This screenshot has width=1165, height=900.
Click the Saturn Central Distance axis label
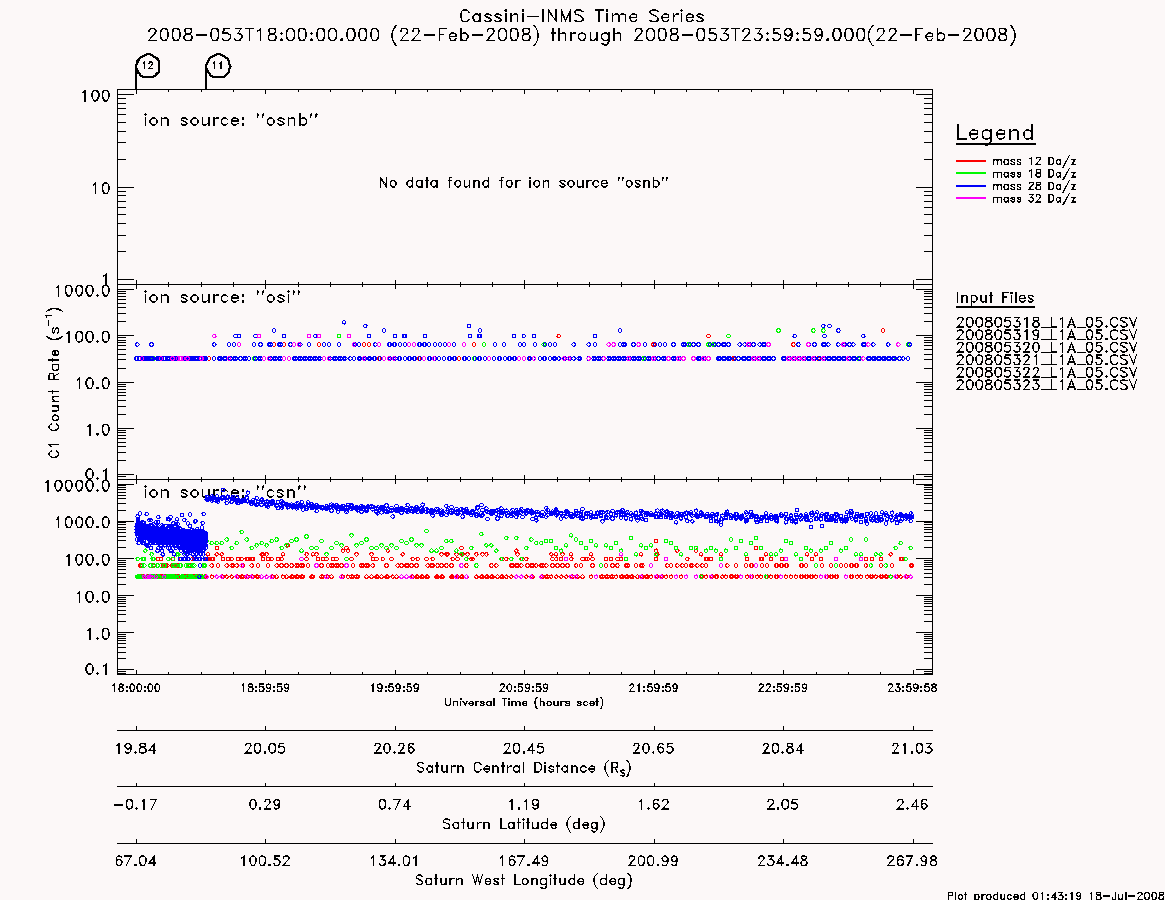524,768
